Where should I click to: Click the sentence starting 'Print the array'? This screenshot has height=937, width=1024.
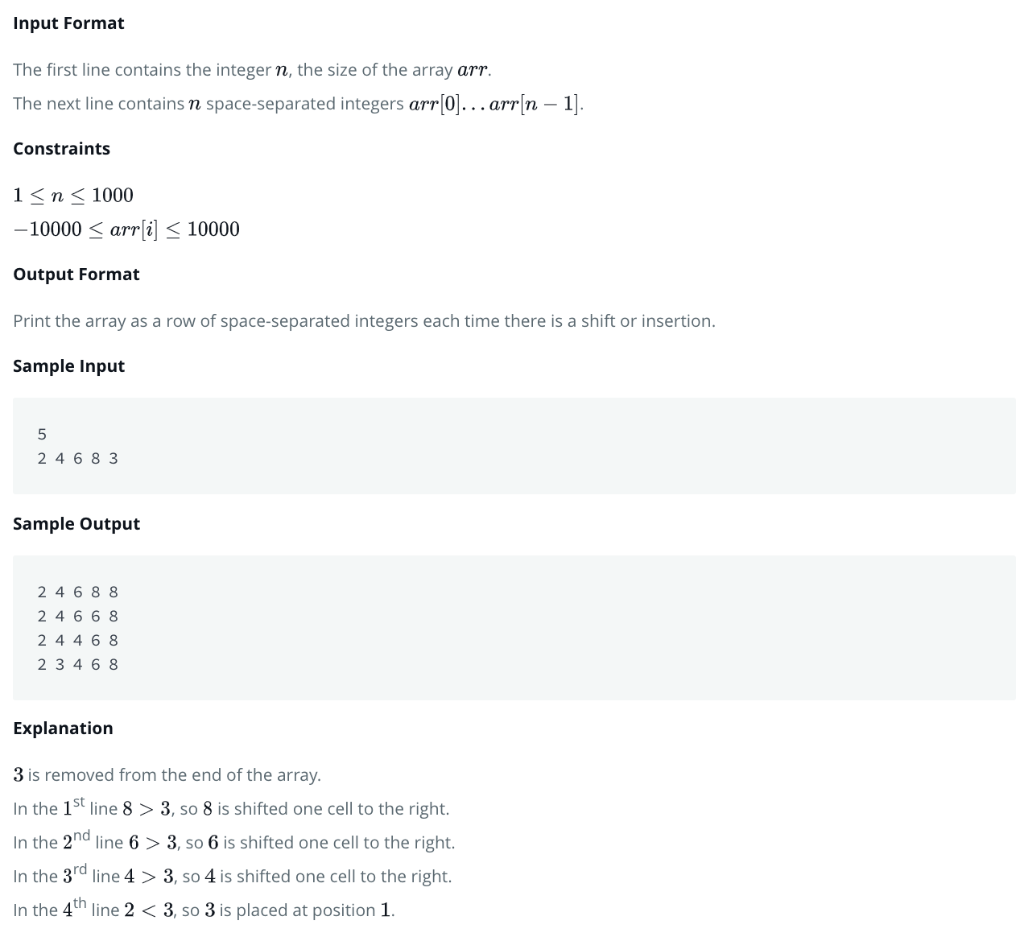point(364,321)
